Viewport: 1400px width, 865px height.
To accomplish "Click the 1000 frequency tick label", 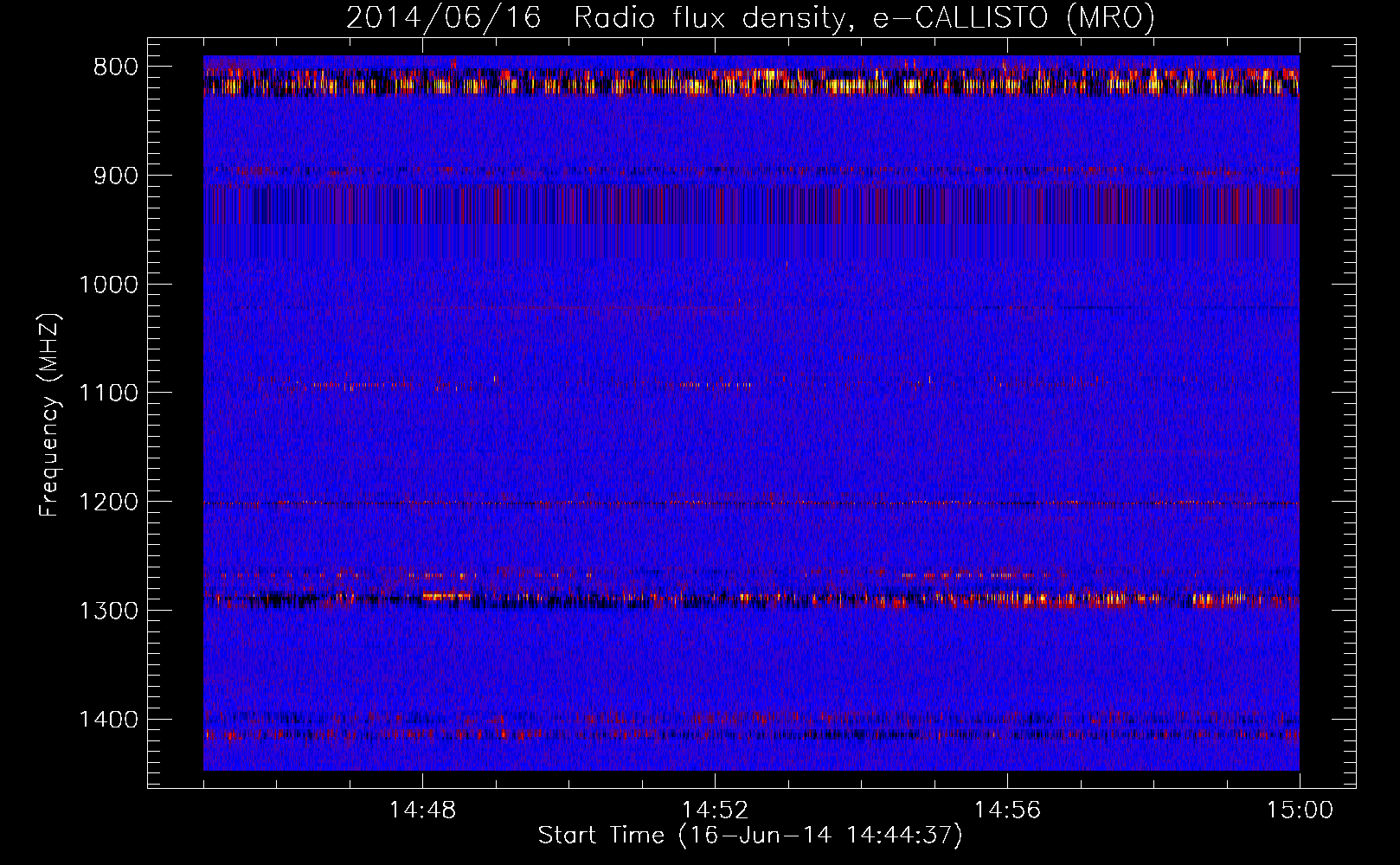I will (109, 285).
